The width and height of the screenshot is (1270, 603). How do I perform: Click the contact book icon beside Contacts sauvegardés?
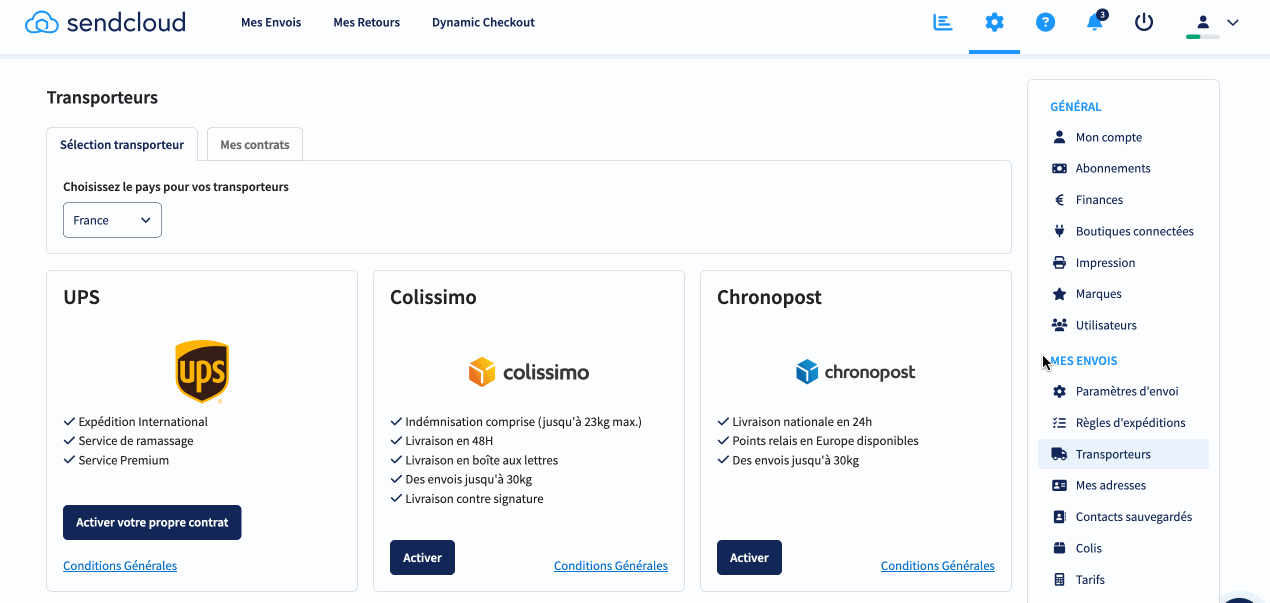1060,517
